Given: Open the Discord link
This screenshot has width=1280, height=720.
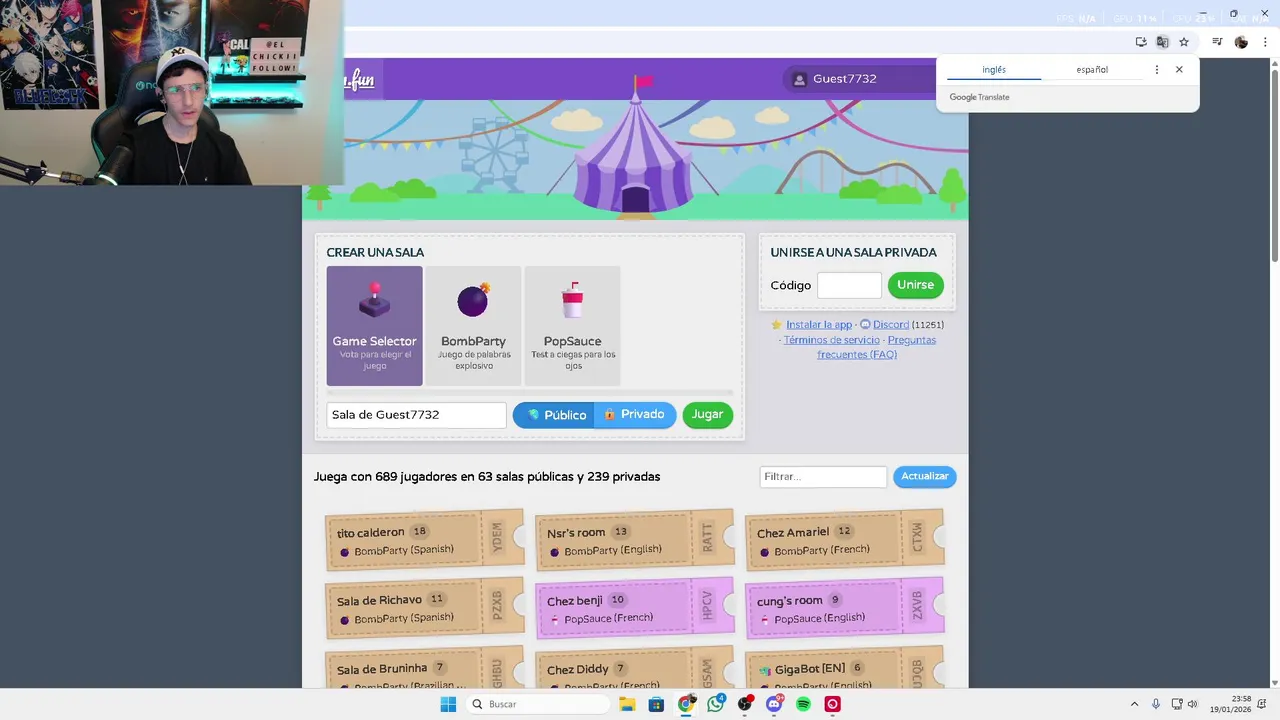Looking at the screenshot, I should pos(891,325).
